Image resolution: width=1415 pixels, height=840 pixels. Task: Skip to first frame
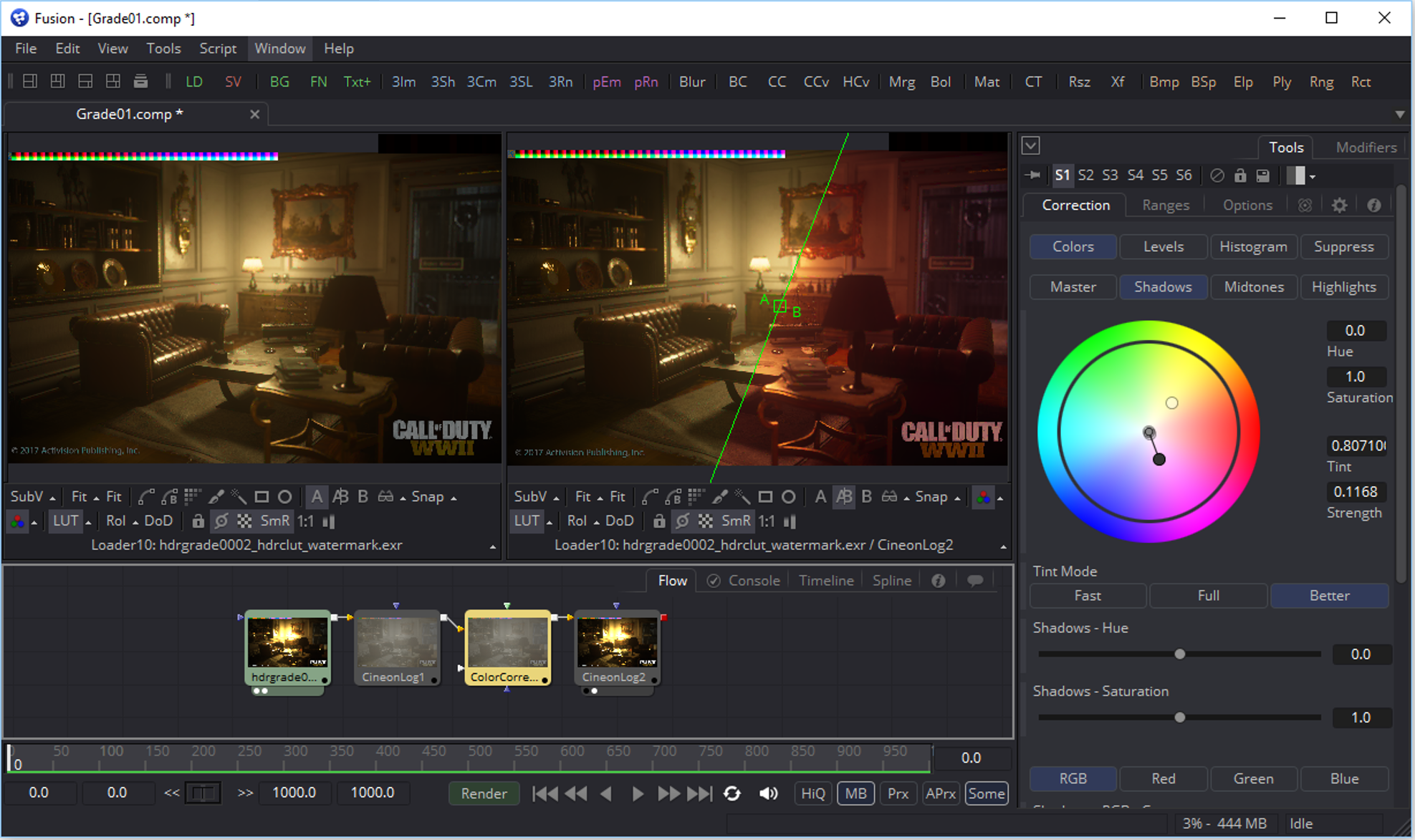point(545,793)
